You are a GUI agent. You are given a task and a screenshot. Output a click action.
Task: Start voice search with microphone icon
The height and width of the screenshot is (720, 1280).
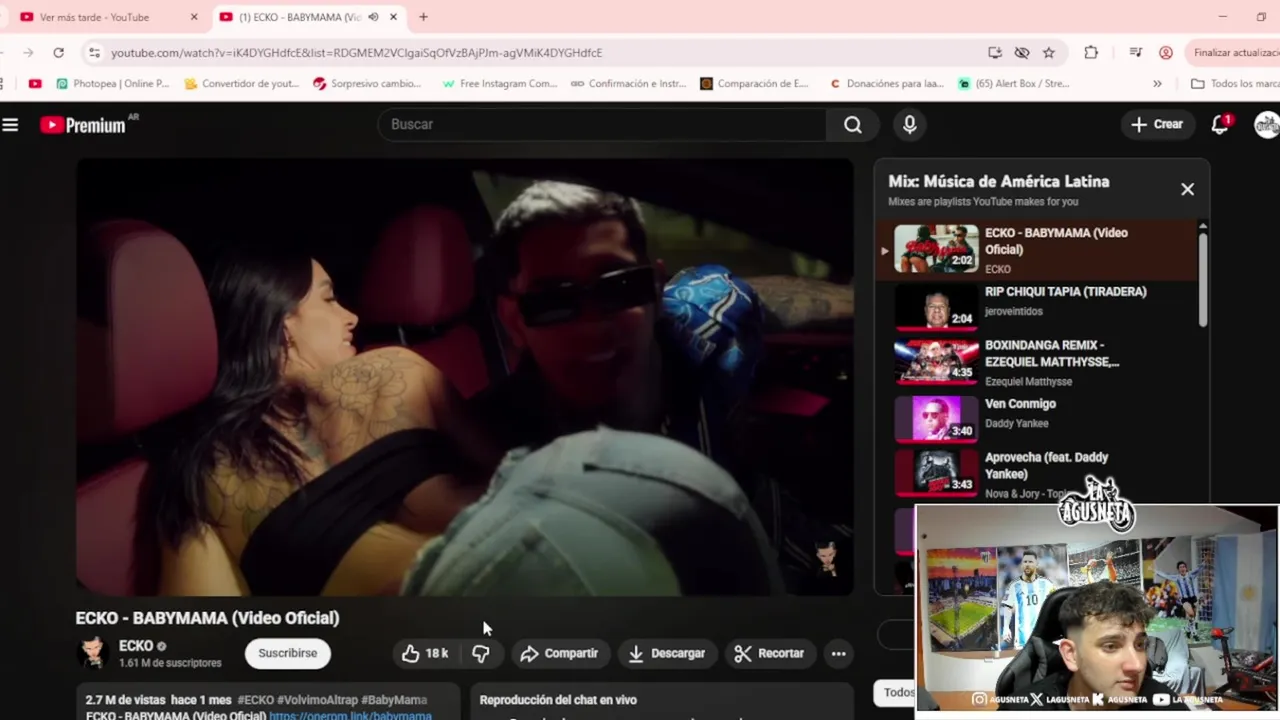(x=909, y=124)
